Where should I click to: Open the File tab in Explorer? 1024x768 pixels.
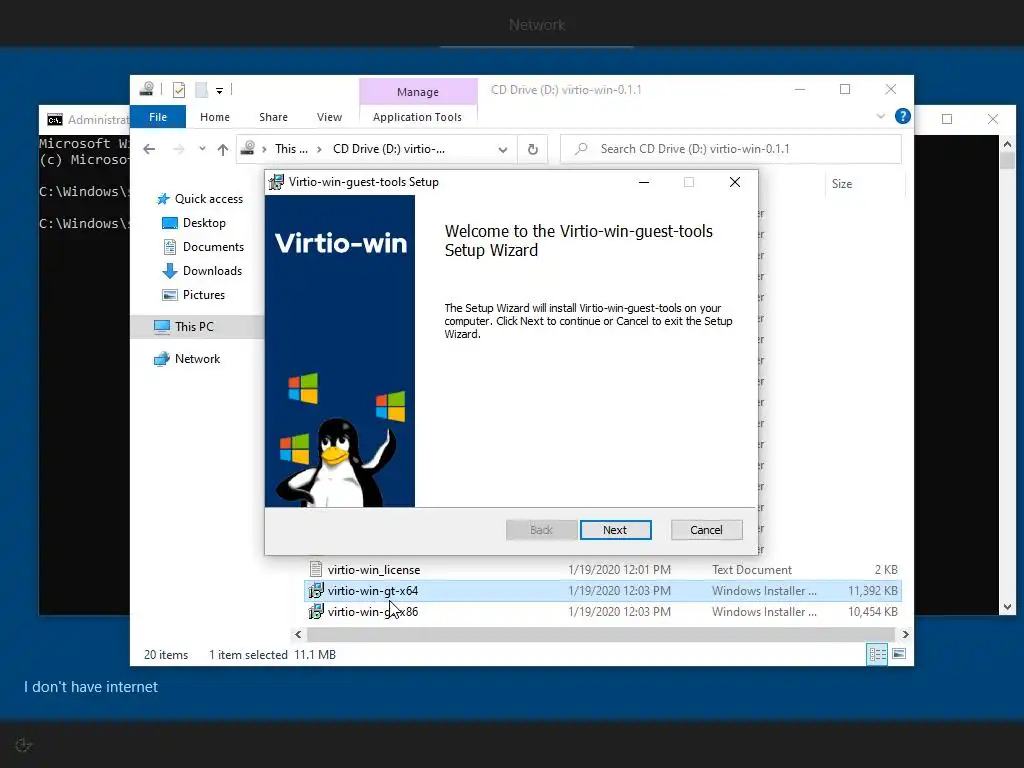point(157,117)
